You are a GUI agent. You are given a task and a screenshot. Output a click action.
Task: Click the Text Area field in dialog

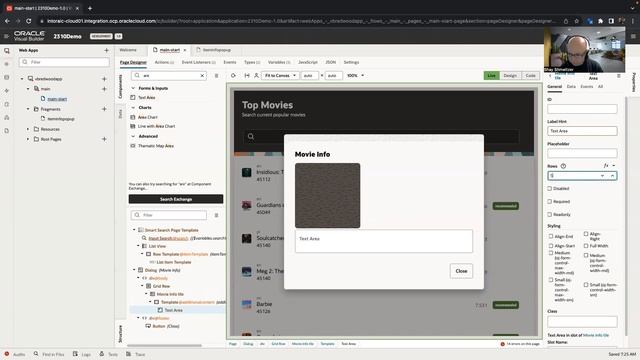pyautogui.click(x=384, y=241)
